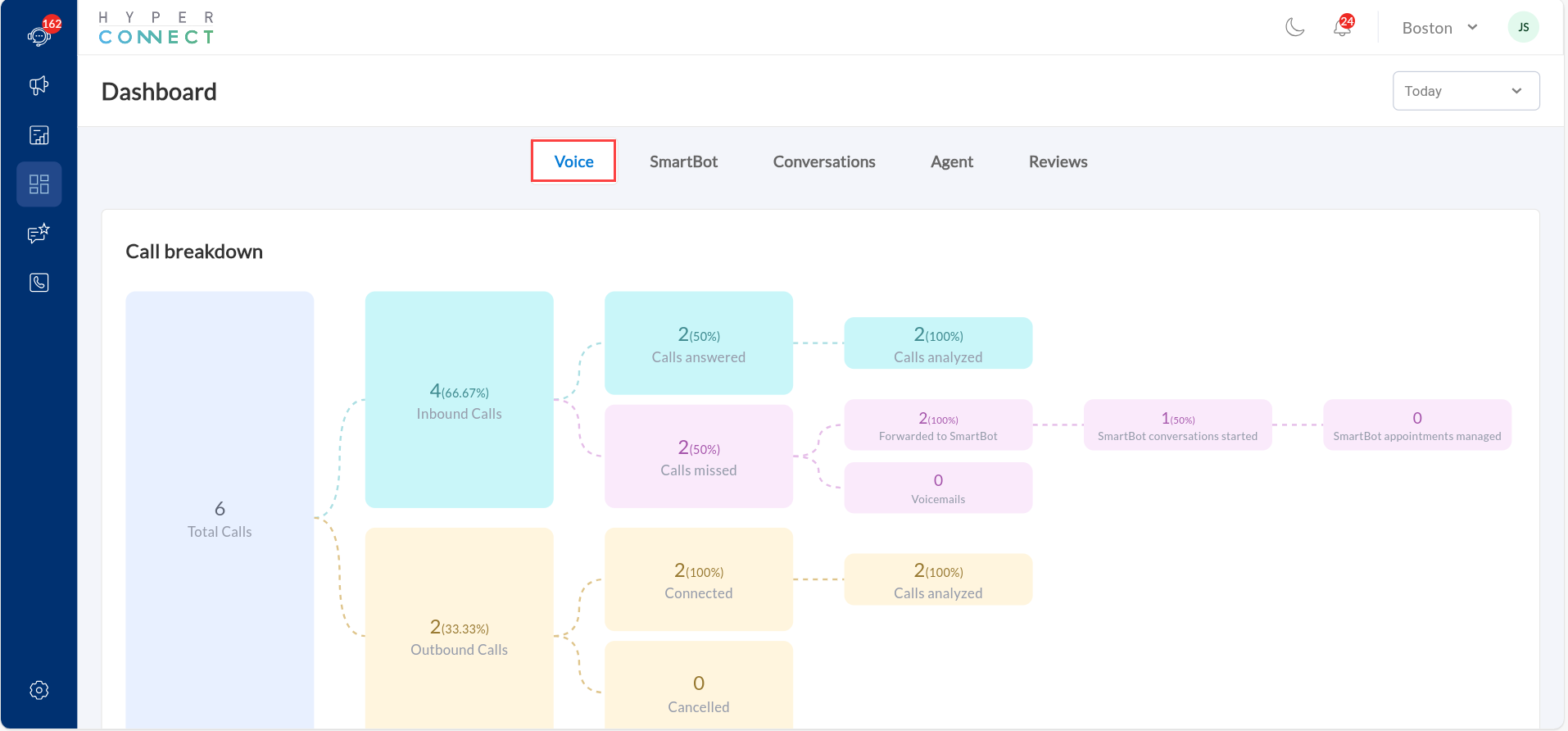The width and height of the screenshot is (1568, 731).
Task: Click the 2 (33.33%) Outbound Calls card
Action: pyautogui.click(x=459, y=628)
